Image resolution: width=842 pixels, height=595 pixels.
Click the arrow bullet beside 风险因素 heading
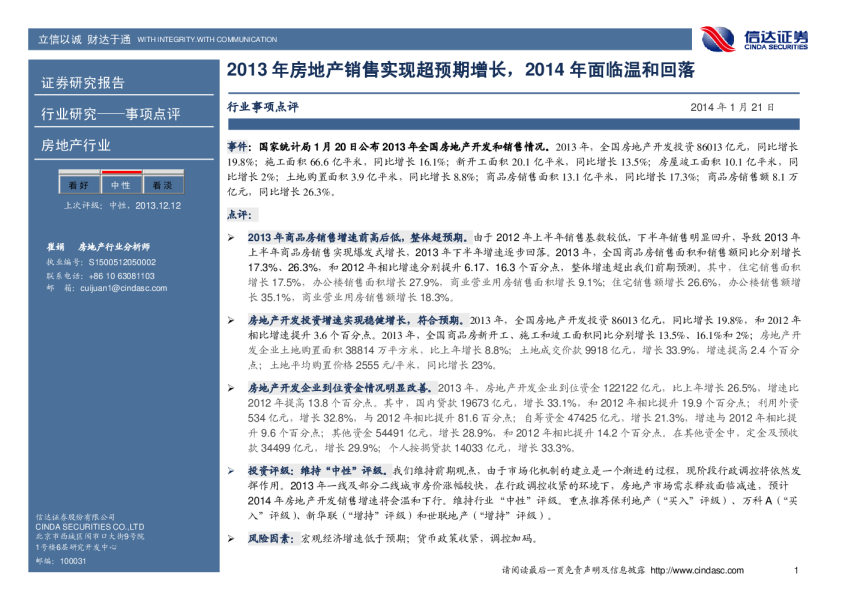[232, 538]
